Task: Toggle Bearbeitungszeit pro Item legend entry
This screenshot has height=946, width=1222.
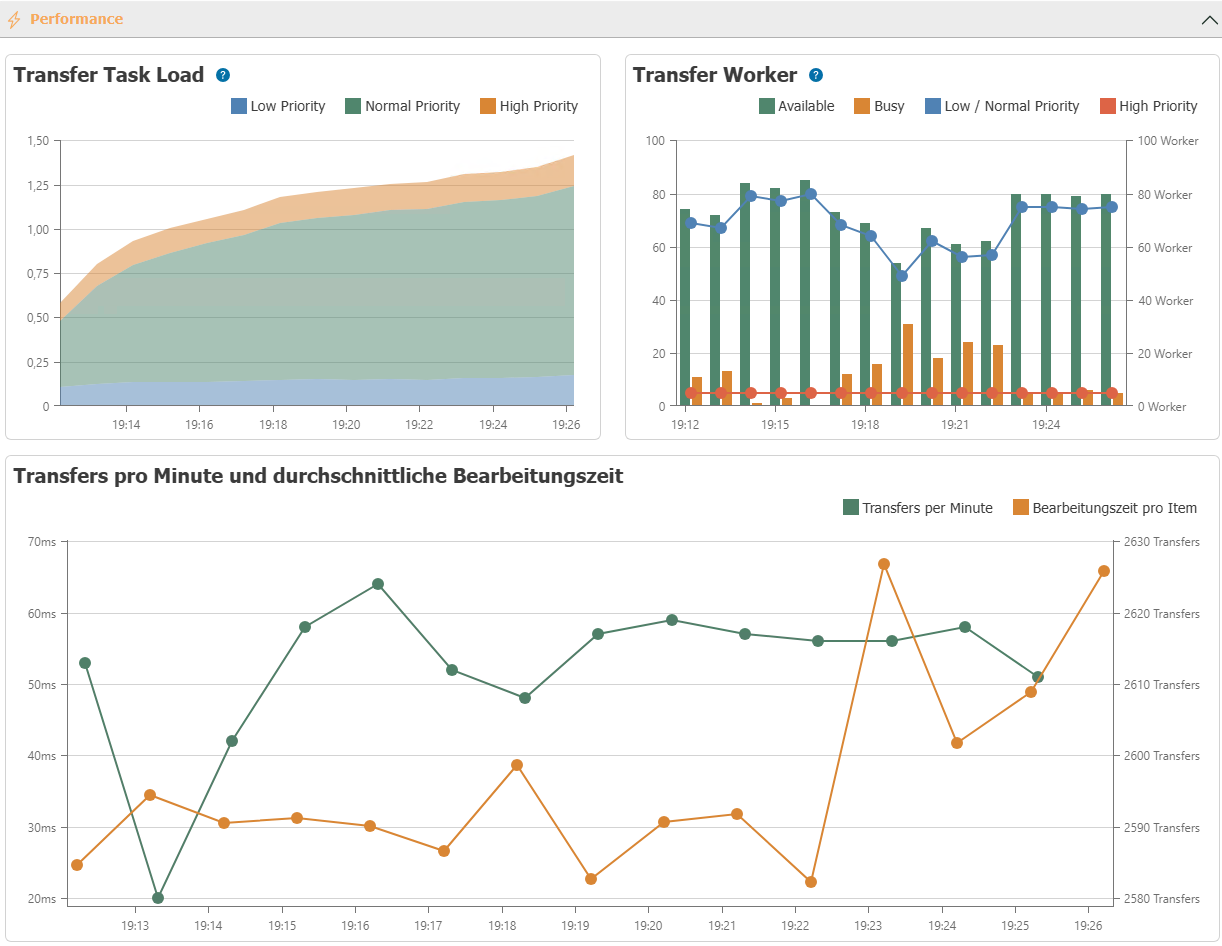Action: click(1105, 508)
